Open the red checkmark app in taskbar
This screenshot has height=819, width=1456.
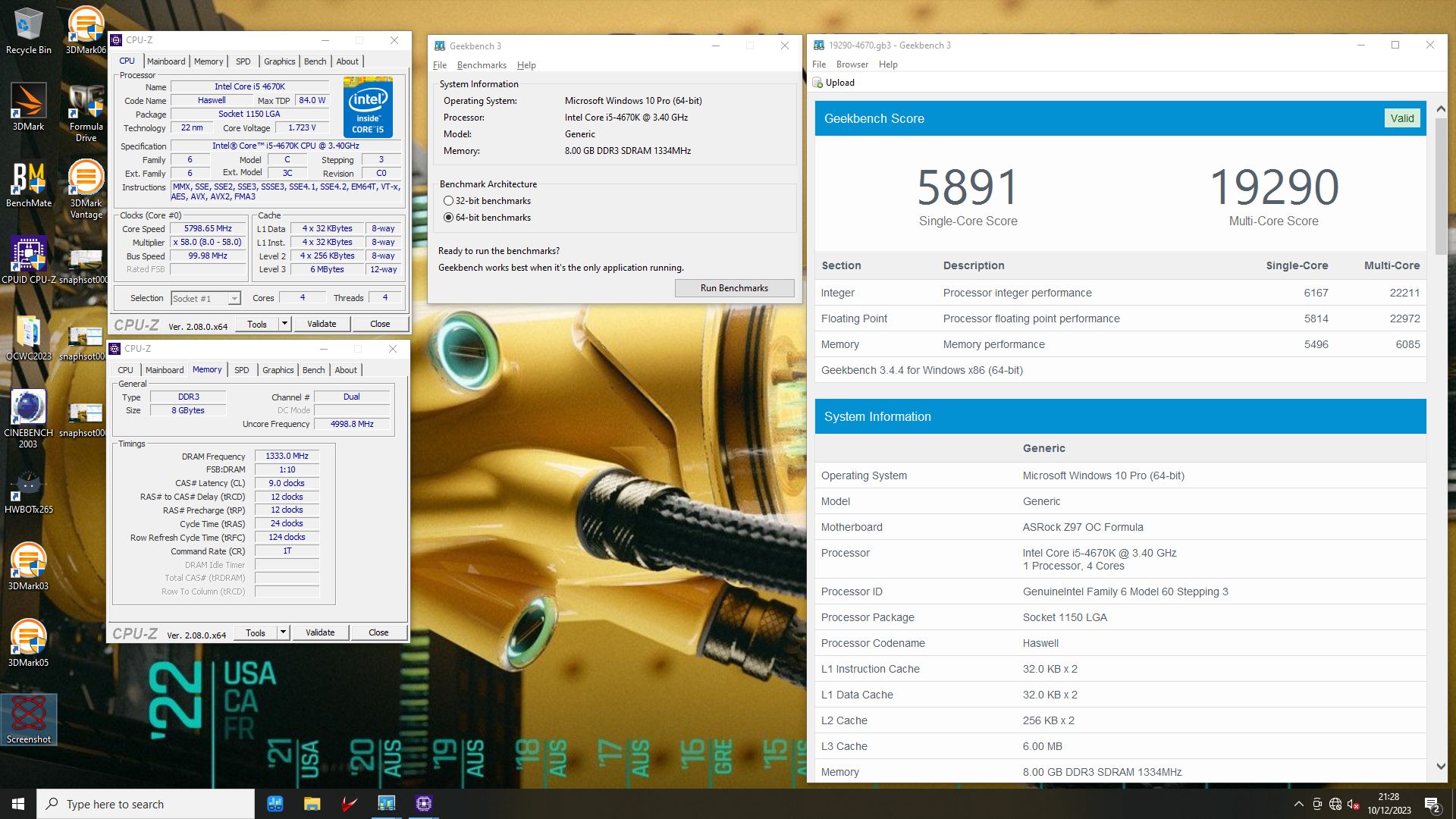[x=349, y=804]
